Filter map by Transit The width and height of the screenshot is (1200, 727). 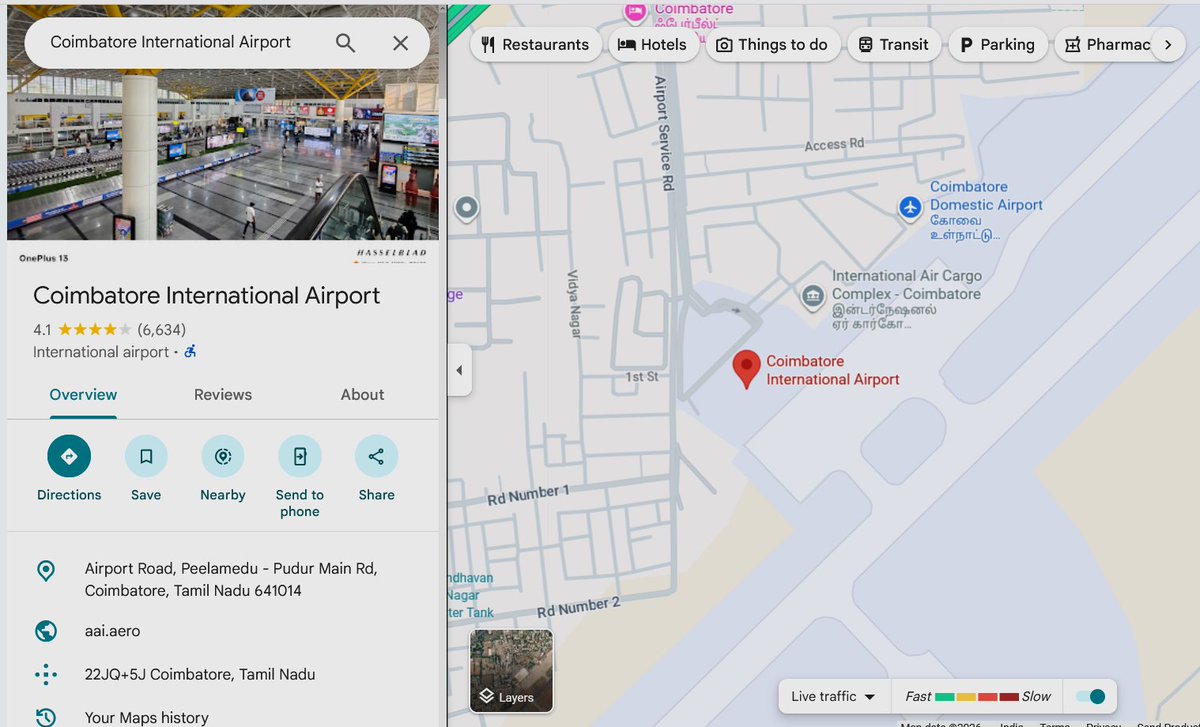point(894,44)
